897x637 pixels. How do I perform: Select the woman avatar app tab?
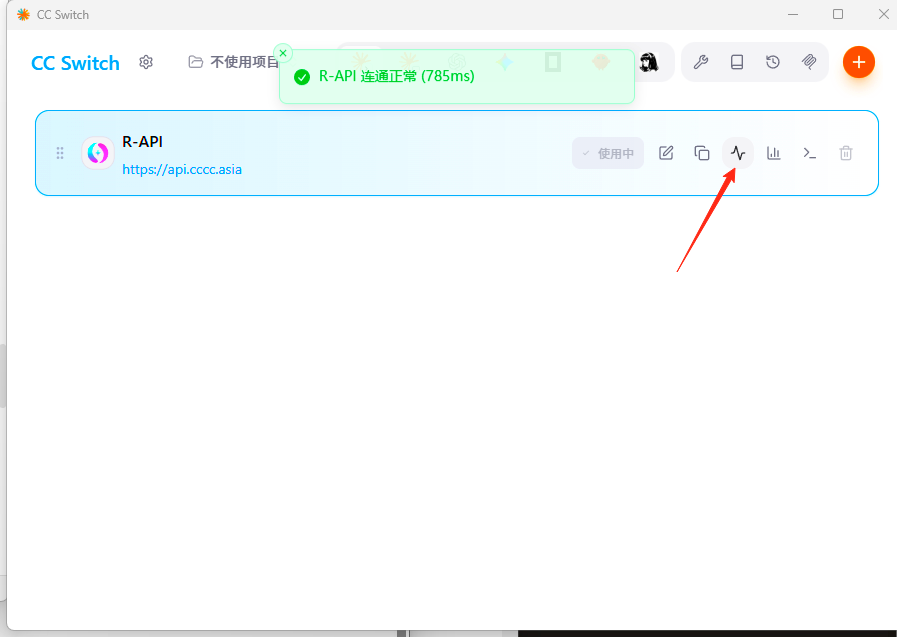649,62
